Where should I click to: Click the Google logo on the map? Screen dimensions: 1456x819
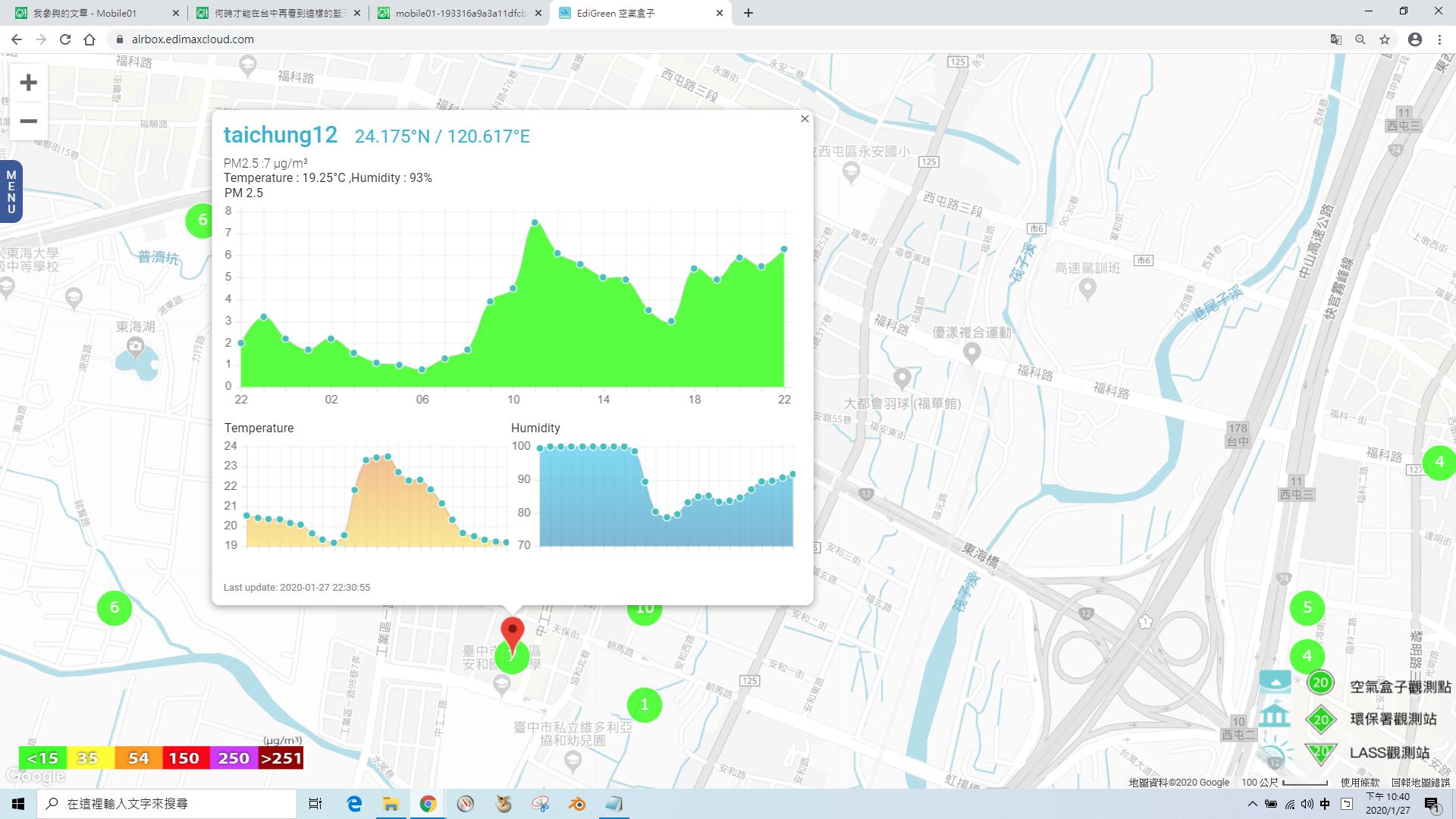[x=35, y=777]
